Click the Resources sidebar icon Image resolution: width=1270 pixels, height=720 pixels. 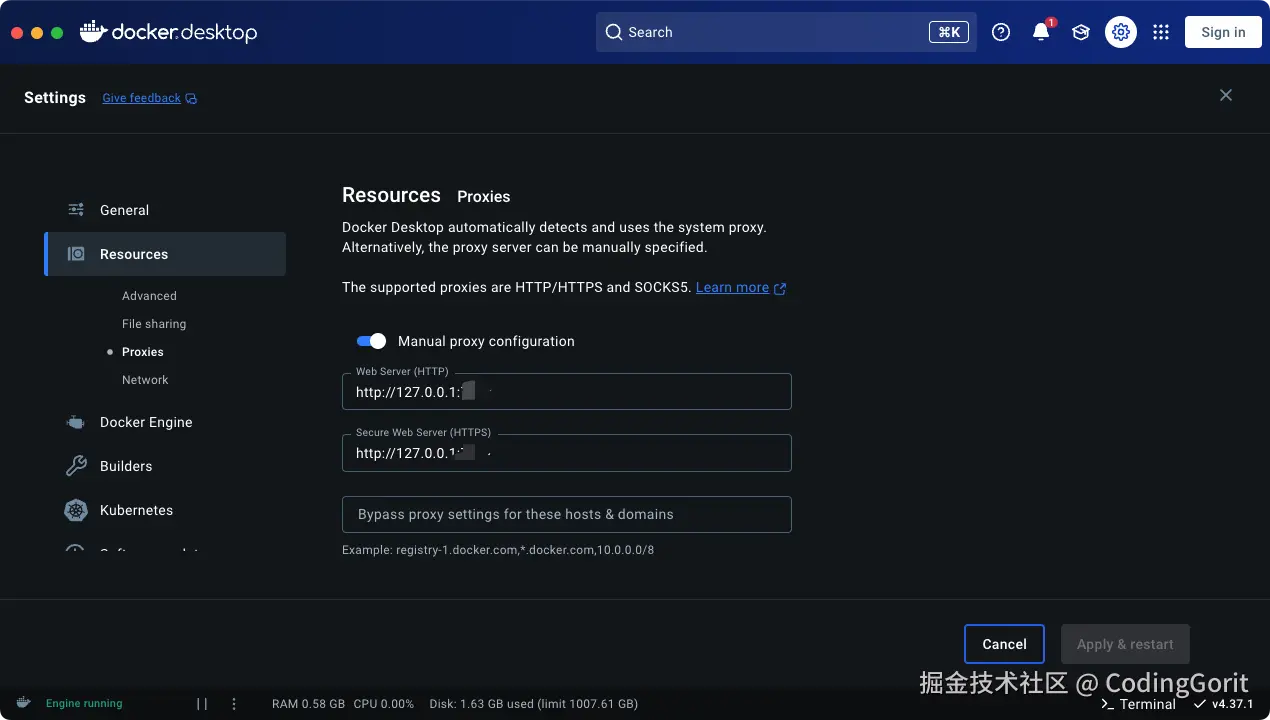[76, 254]
